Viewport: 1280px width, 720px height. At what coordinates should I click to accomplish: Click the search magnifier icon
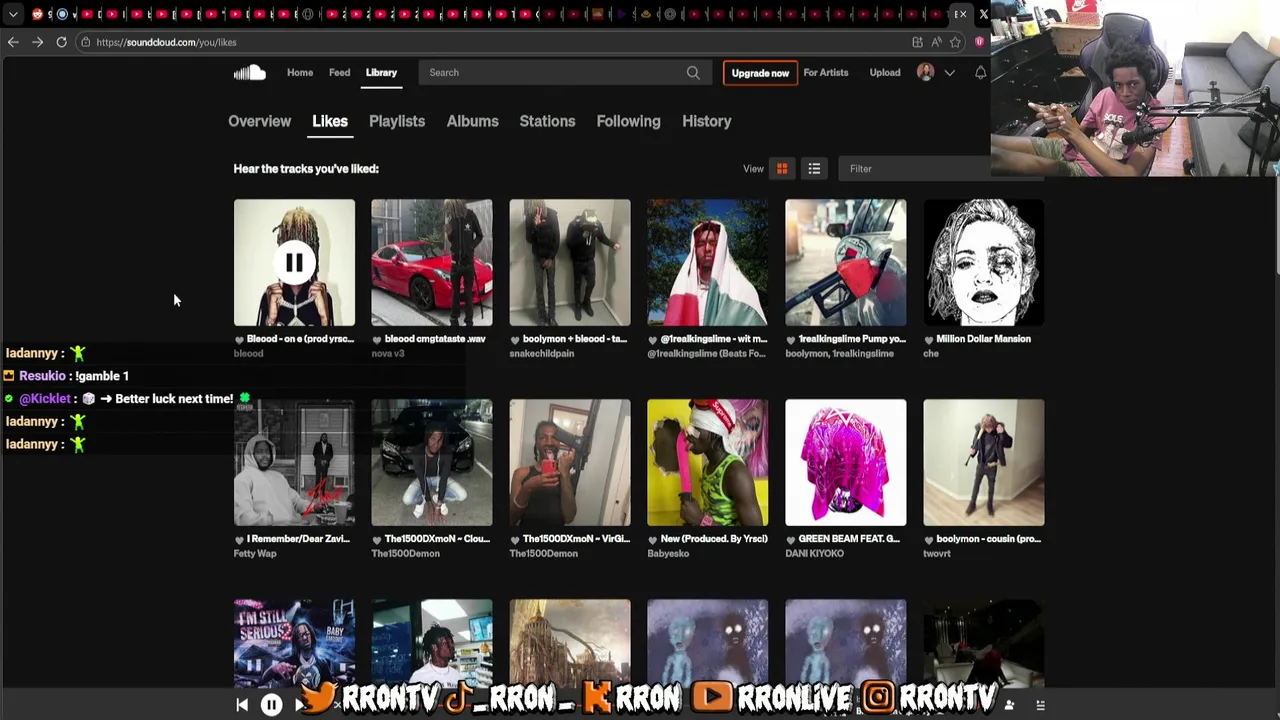click(x=693, y=72)
